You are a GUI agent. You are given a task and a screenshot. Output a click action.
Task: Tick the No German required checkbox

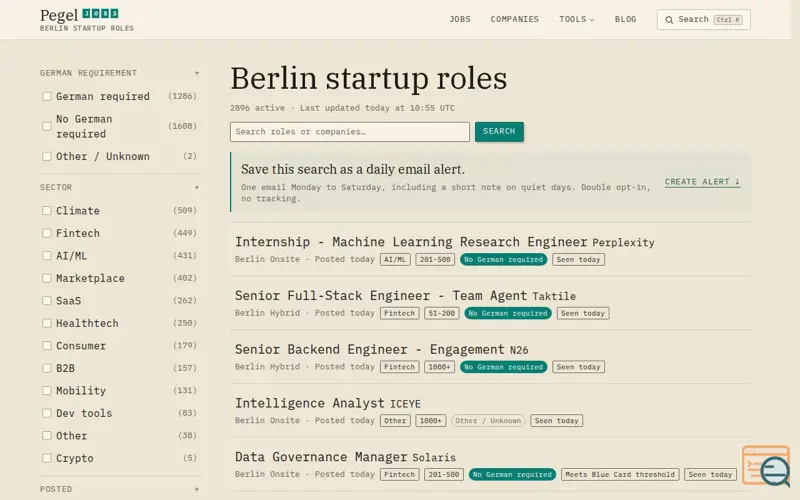(46, 126)
